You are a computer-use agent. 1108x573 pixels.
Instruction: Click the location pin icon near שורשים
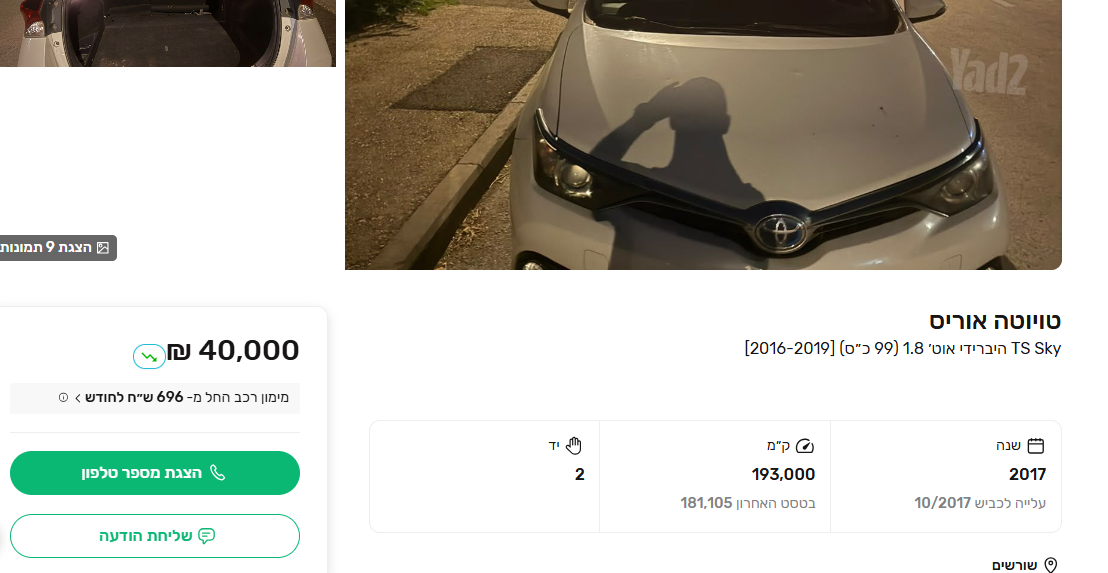click(1051, 565)
